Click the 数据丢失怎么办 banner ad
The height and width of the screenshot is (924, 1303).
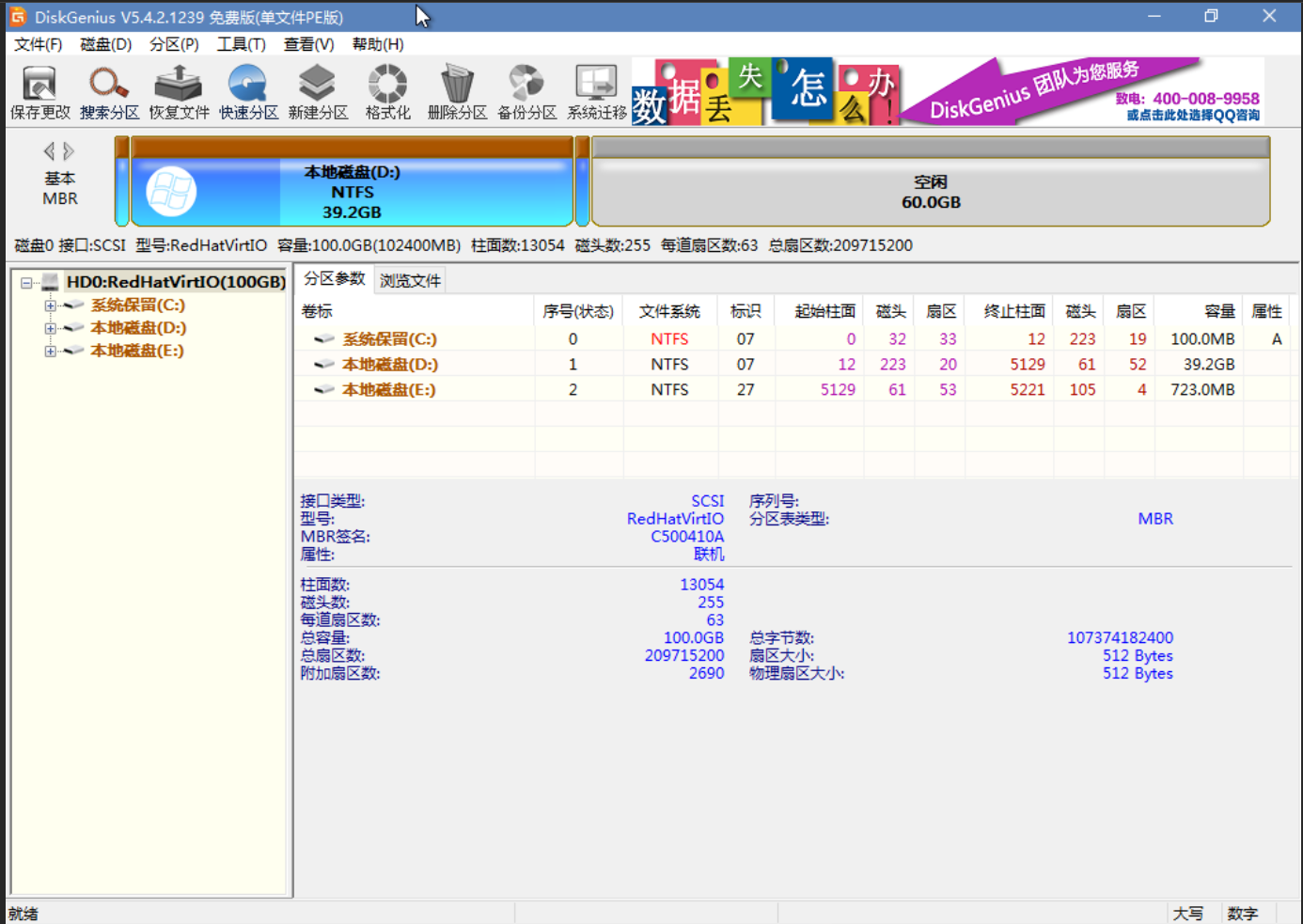[765, 92]
